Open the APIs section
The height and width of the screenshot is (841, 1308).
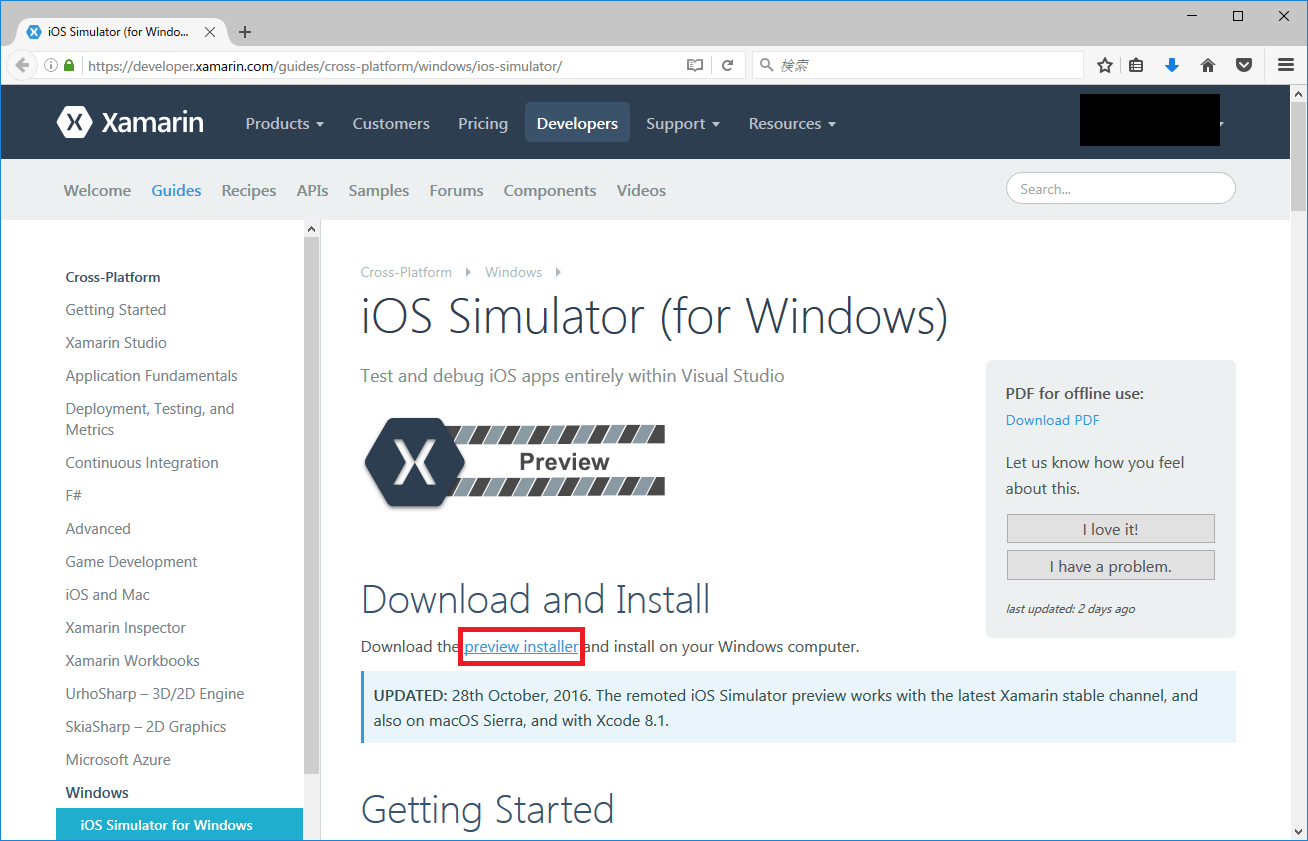[312, 190]
